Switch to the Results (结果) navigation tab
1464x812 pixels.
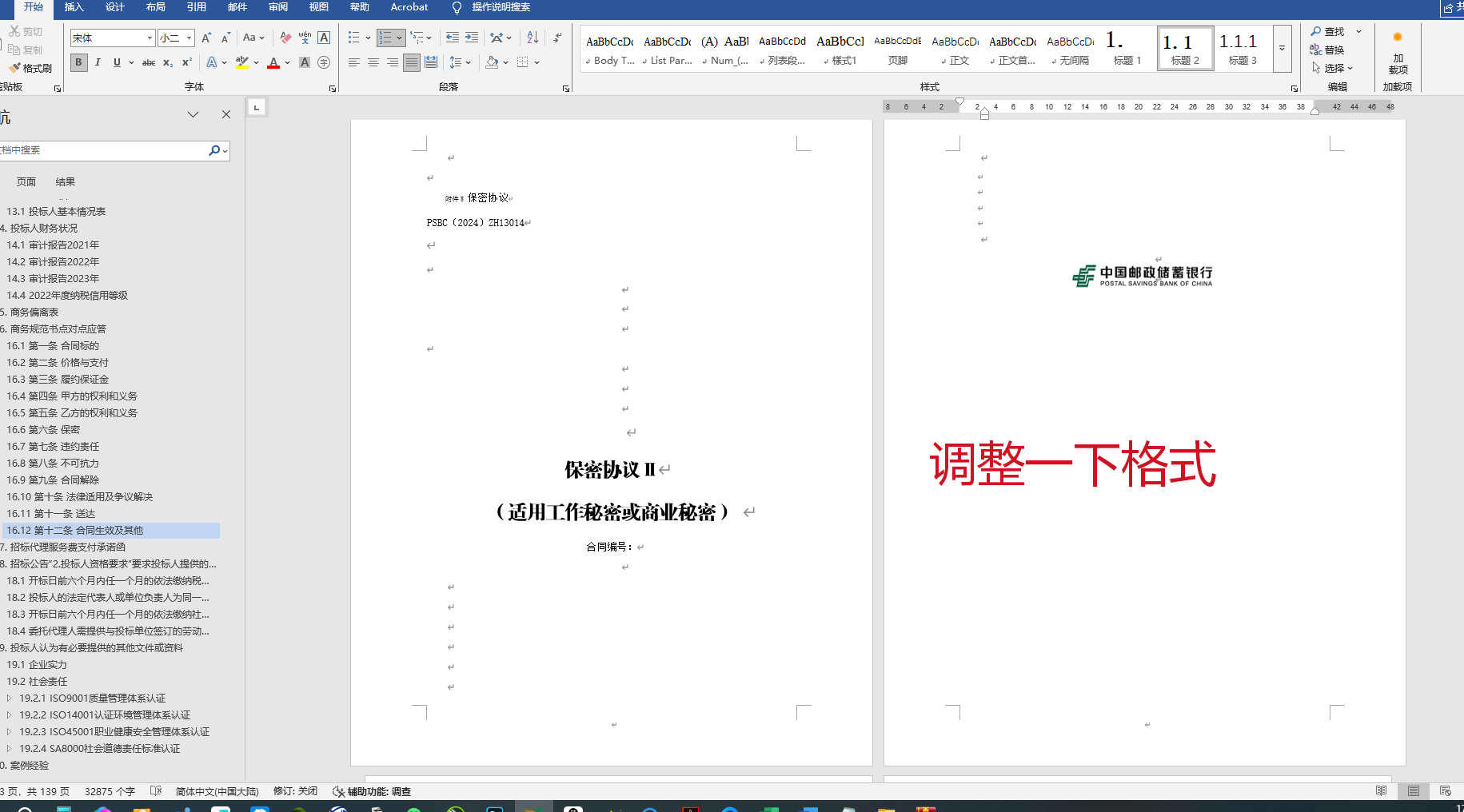[x=66, y=182]
